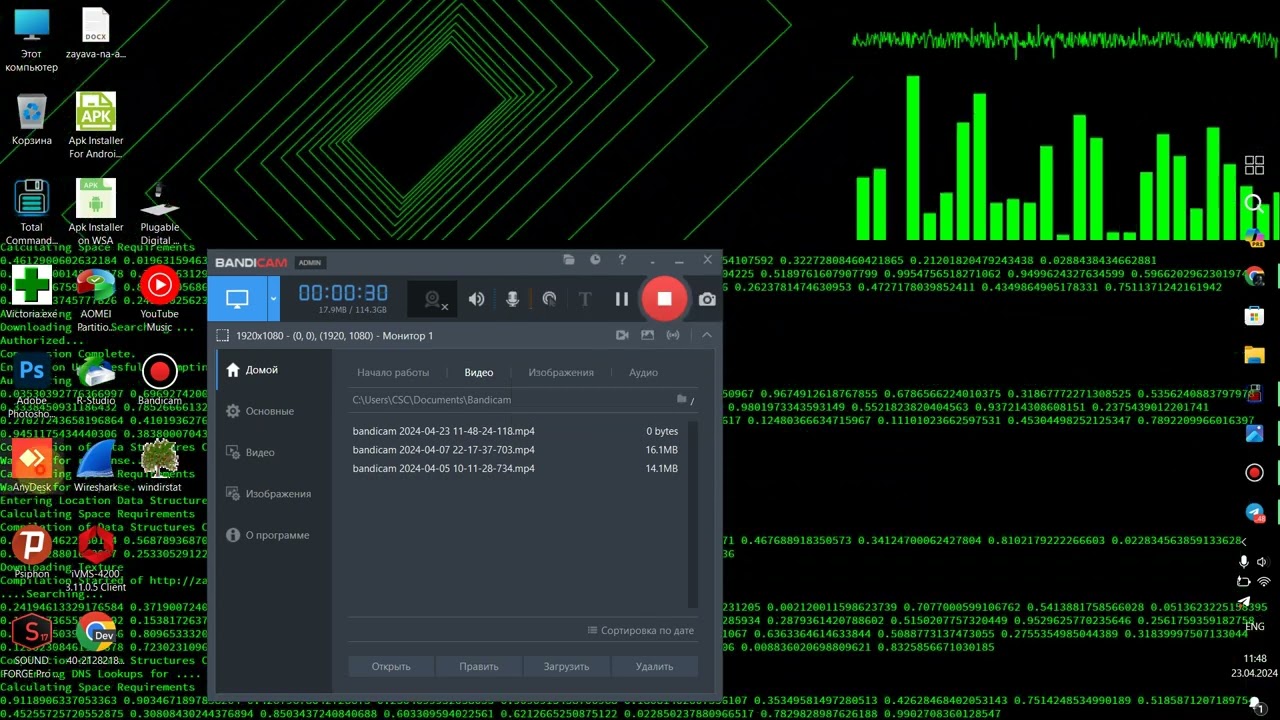Click broadcast signal icon in status bar
Image resolution: width=1280 pixels, height=720 pixels.
point(673,335)
